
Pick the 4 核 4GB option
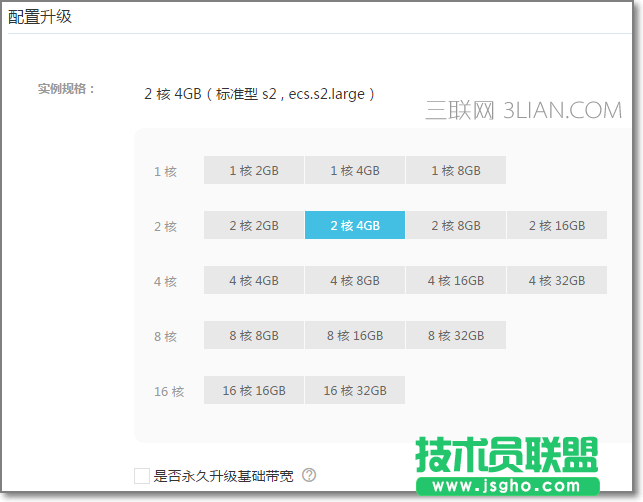253,280
